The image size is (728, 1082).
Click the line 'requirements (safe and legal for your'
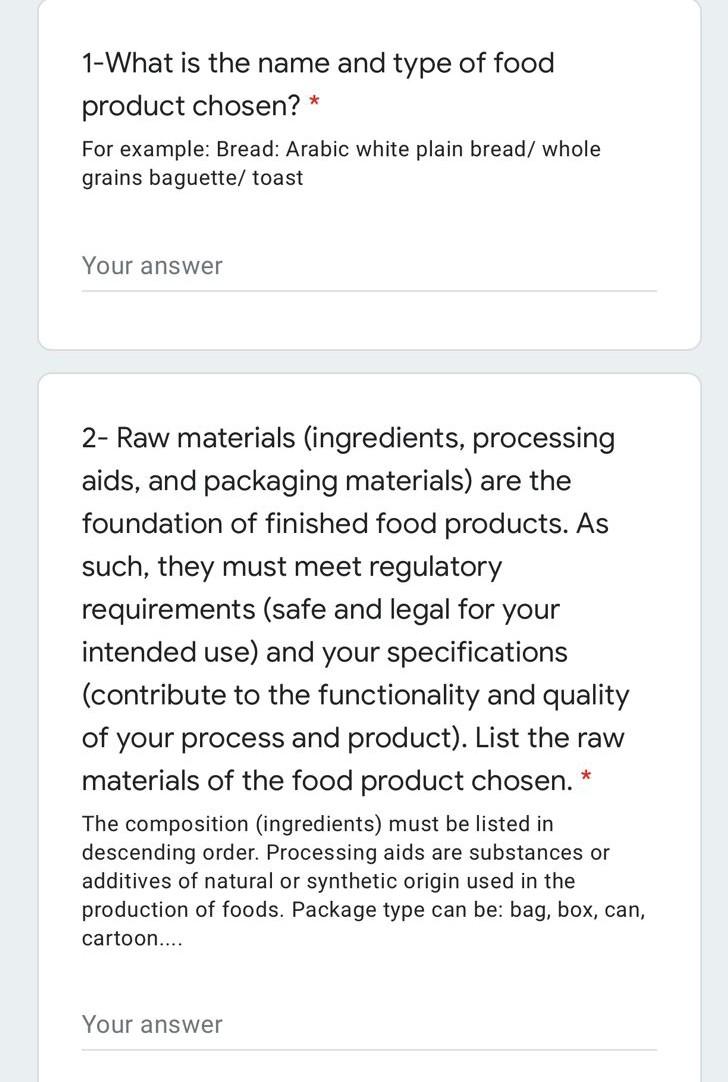(x=321, y=610)
